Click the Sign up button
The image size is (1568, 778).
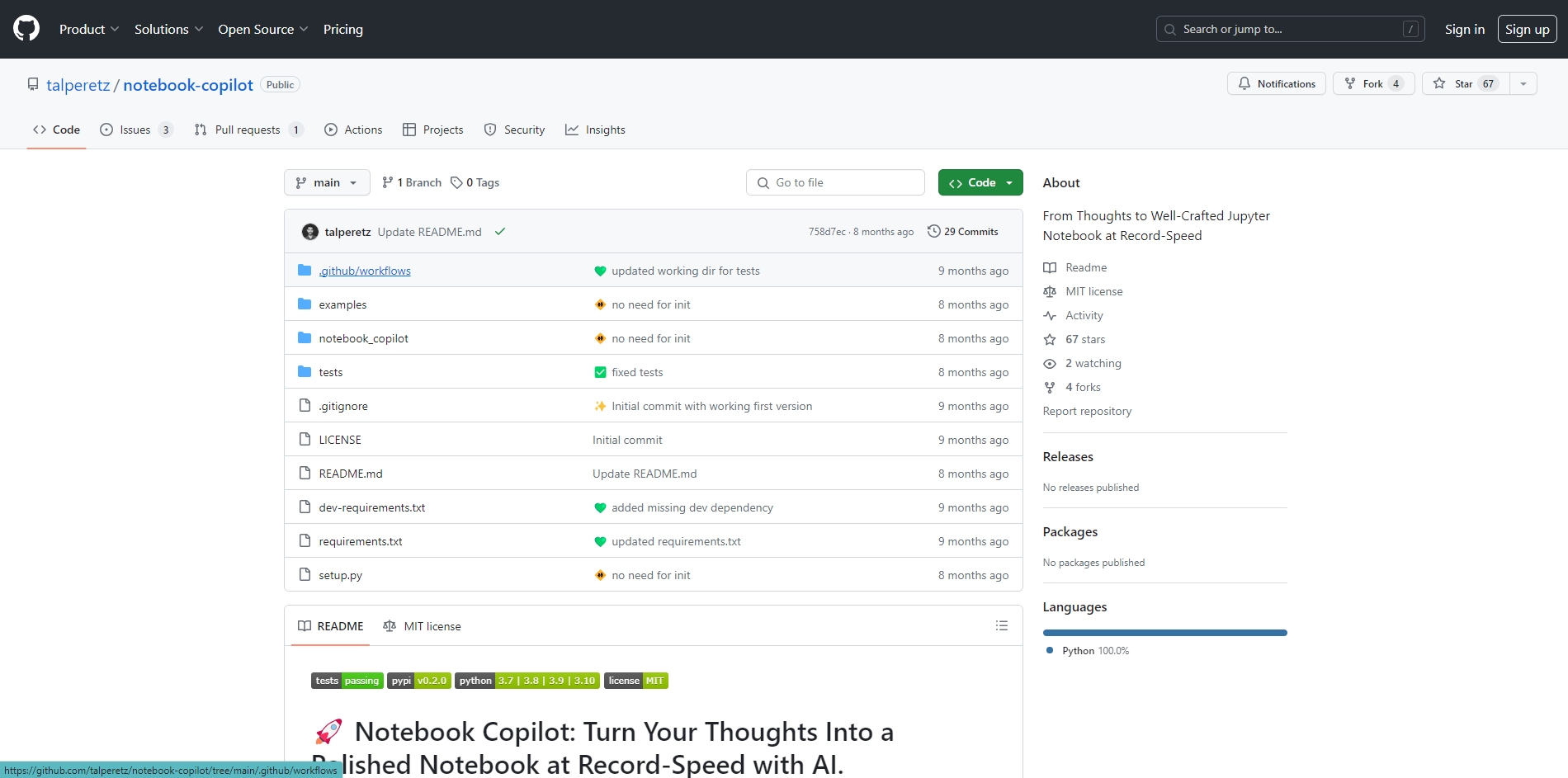(x=1526, y=29)
